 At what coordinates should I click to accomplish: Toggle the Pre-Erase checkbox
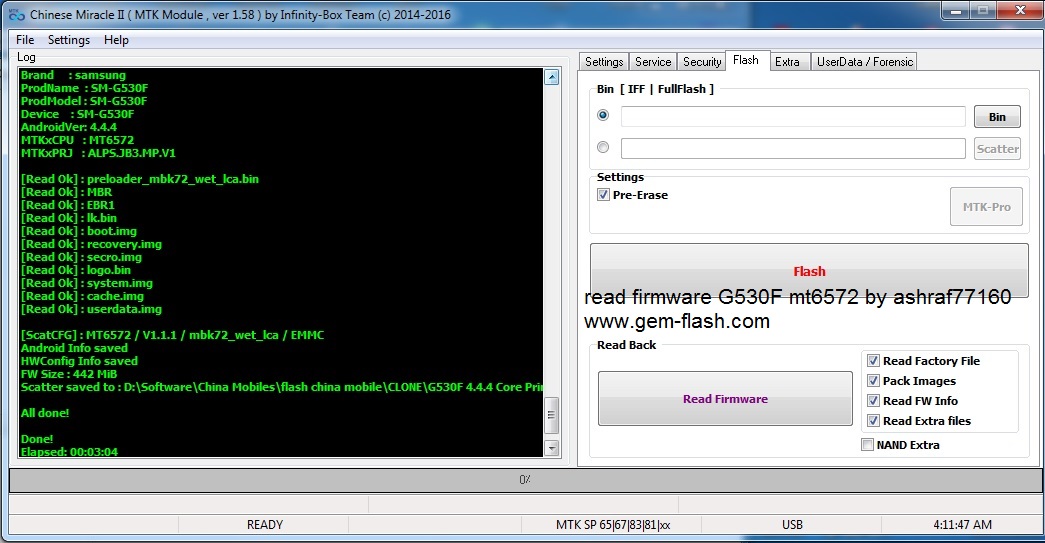(x=603, y=195)
